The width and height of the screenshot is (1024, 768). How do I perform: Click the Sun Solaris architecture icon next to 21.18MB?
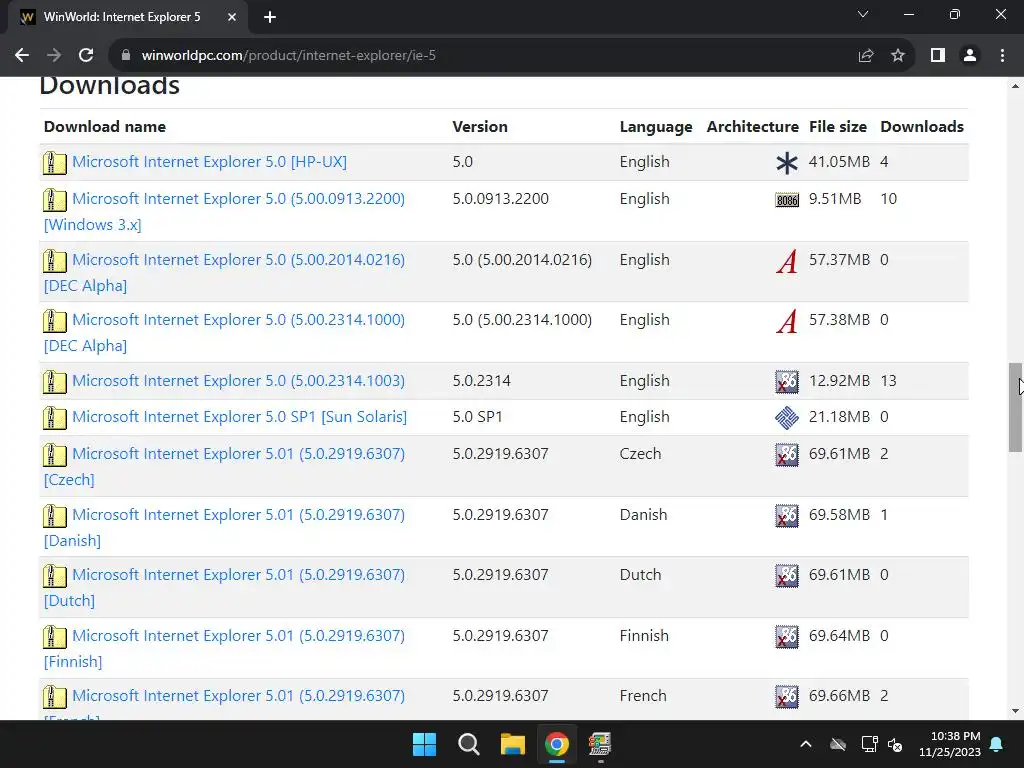[787, 418]
